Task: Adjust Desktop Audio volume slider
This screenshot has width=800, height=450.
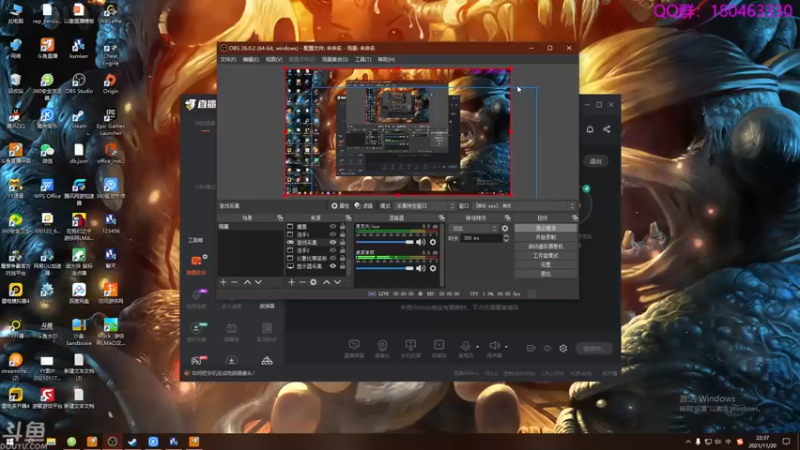Action: 384,268
